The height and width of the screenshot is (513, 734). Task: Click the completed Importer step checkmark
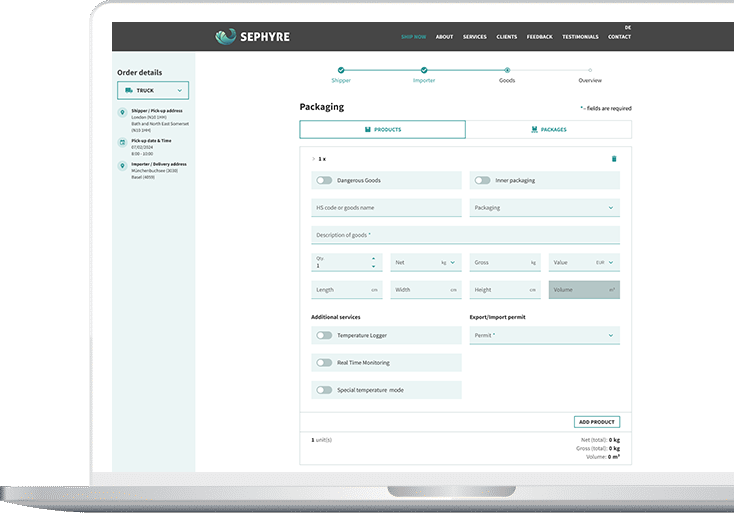(x=424, y=70)
